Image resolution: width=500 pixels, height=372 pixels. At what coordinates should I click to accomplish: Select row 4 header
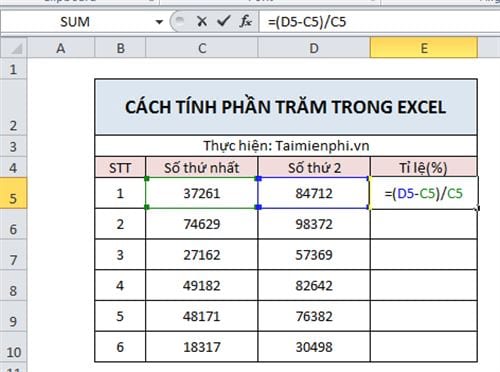click(13, 167)
